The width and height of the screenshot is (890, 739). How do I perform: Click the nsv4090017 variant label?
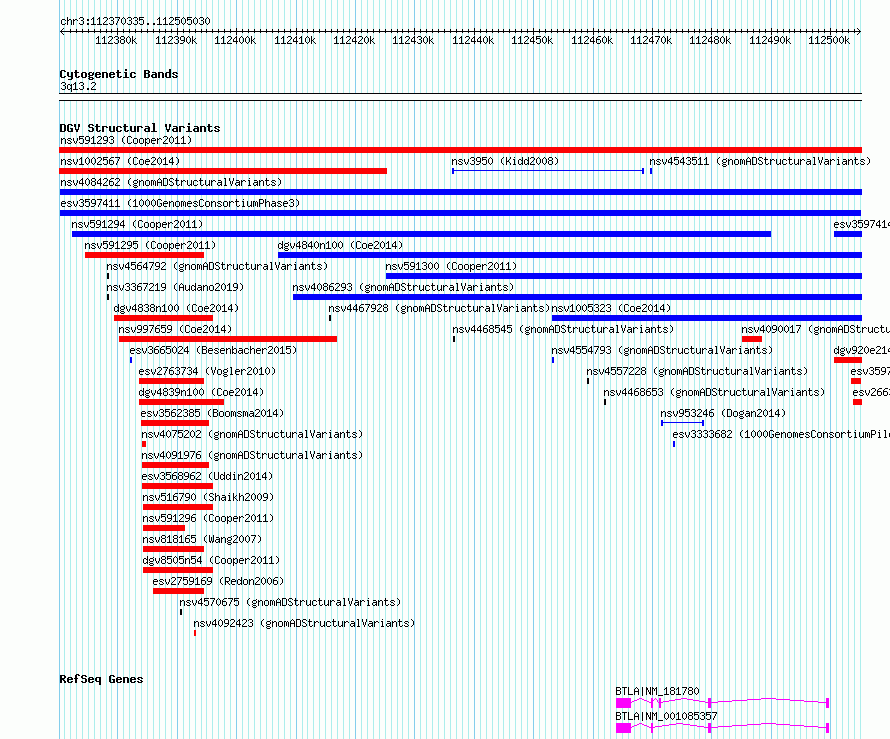815,329
